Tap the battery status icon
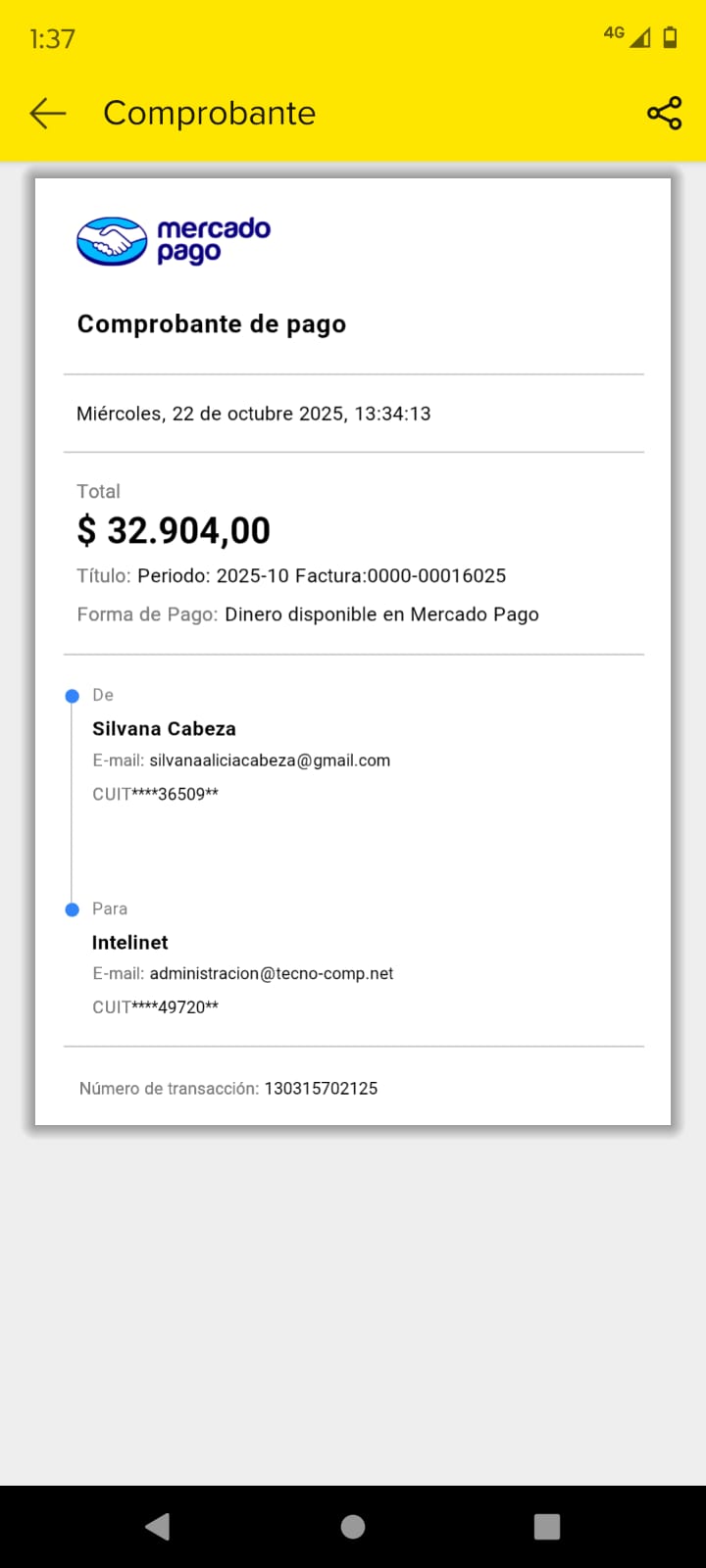This screenshot has height=1568, width=706. [x=671, y=37]
